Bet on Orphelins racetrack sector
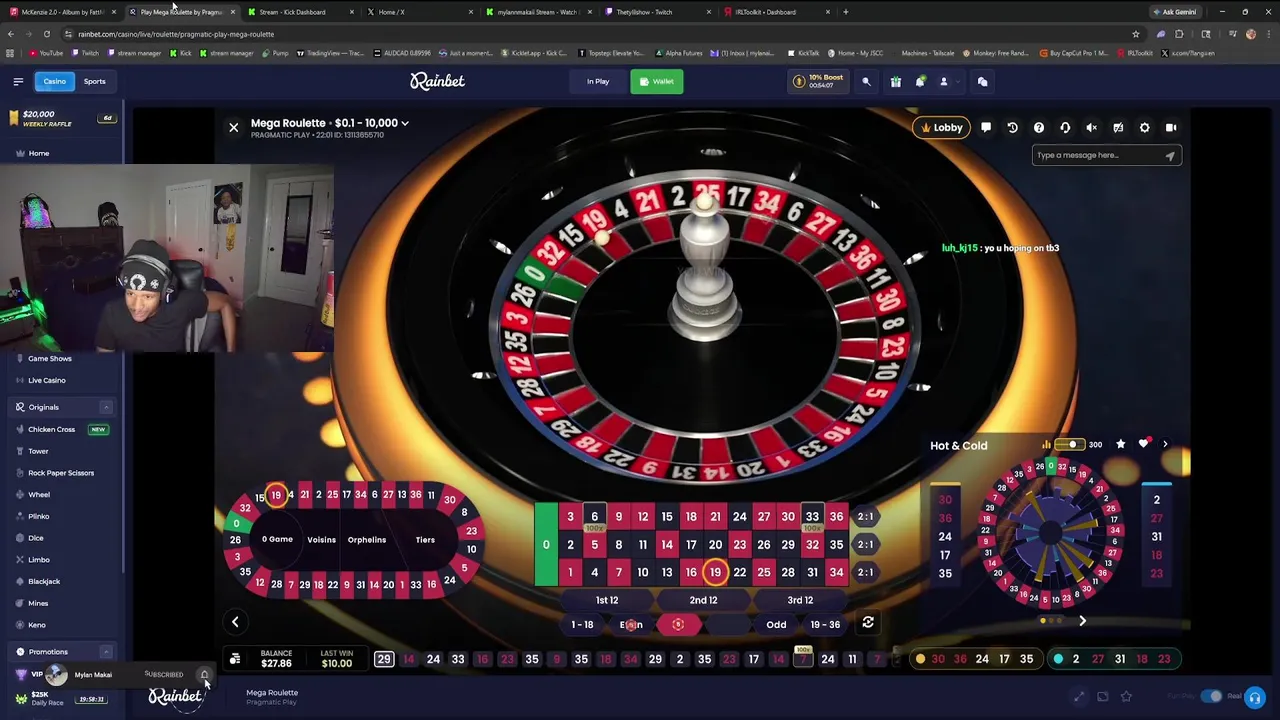1280x720 pixels. (x=366, y=540)
